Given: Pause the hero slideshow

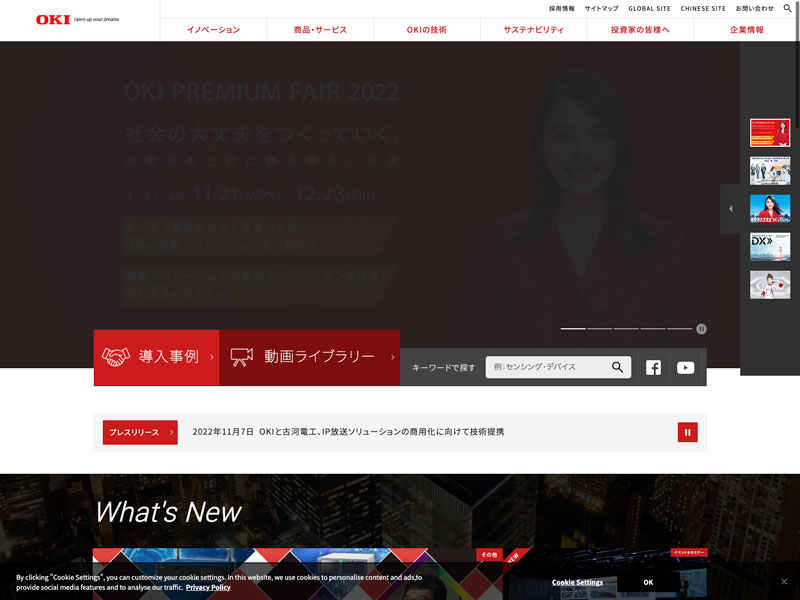Looking at the screenshot, I should tap(702, 329).
